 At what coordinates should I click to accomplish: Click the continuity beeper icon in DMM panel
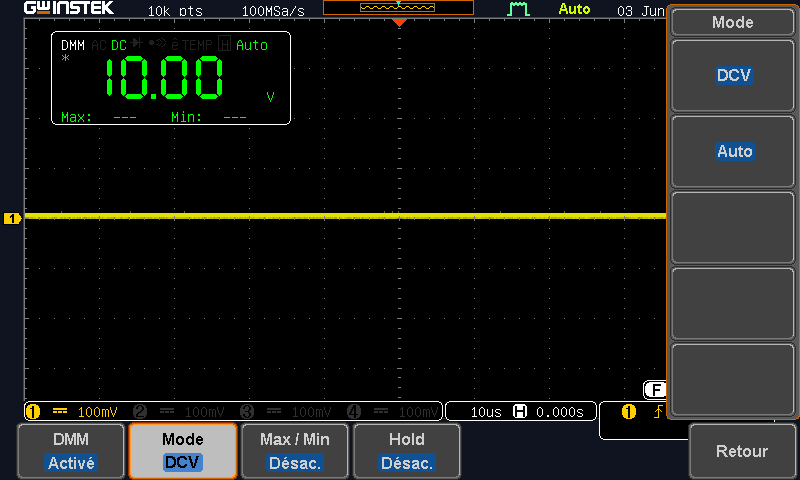point(157,42)
